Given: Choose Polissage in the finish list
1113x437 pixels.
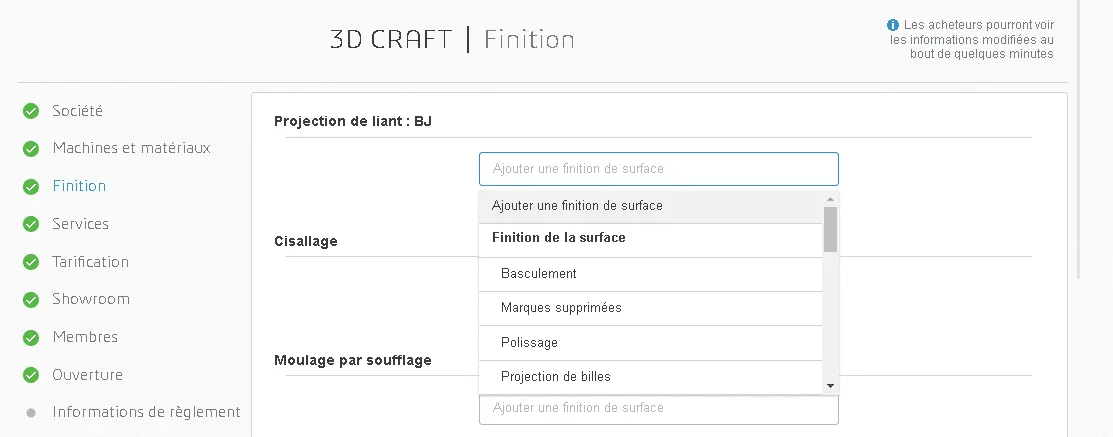Looking at the screenshot, I should 650,343.
